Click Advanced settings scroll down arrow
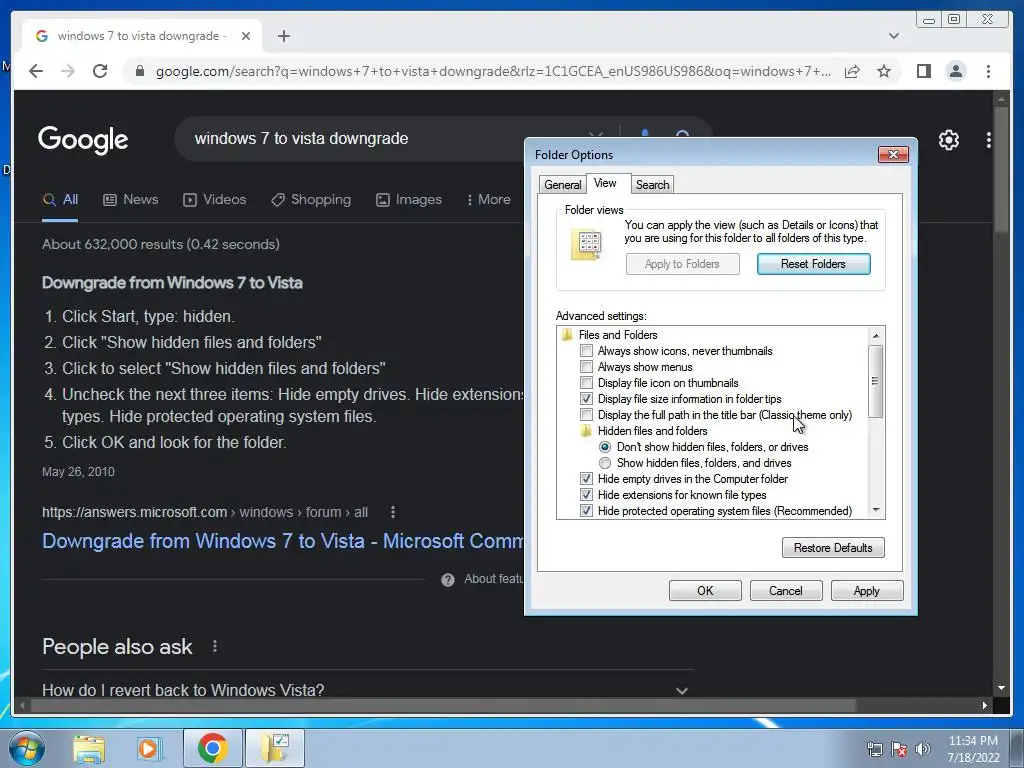The width and height of the screenshot is (1024, 768). [x=876, y=510]
